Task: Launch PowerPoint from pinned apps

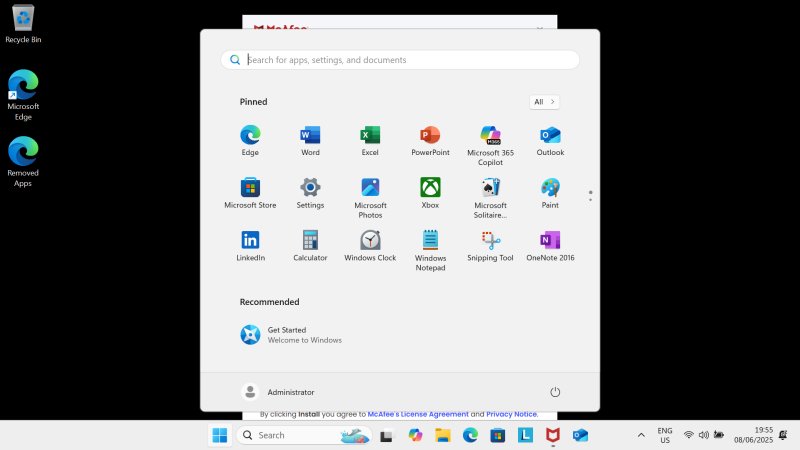Action: tap(430, 141)
